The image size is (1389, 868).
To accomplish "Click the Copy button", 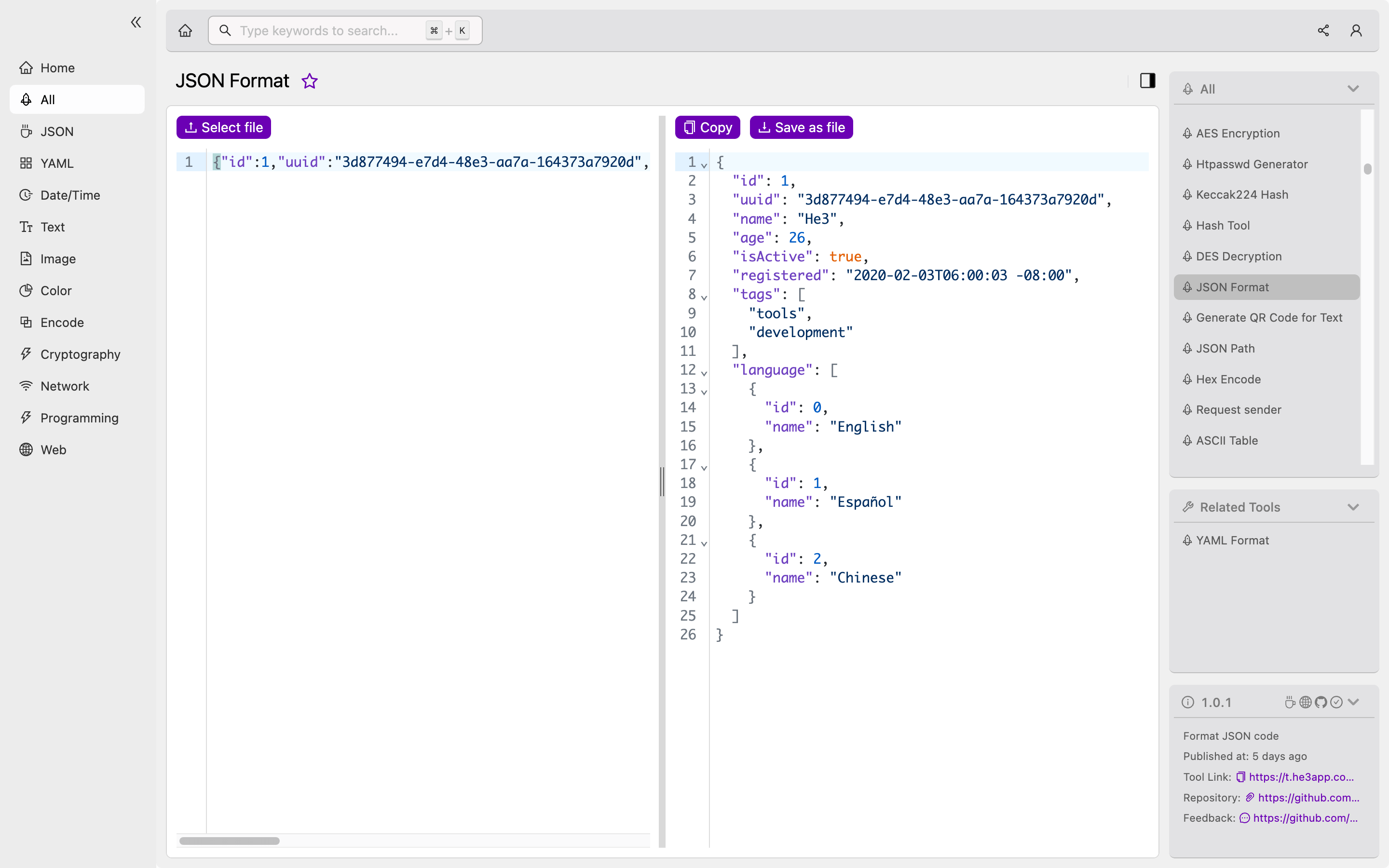I will tap(707, 127).
